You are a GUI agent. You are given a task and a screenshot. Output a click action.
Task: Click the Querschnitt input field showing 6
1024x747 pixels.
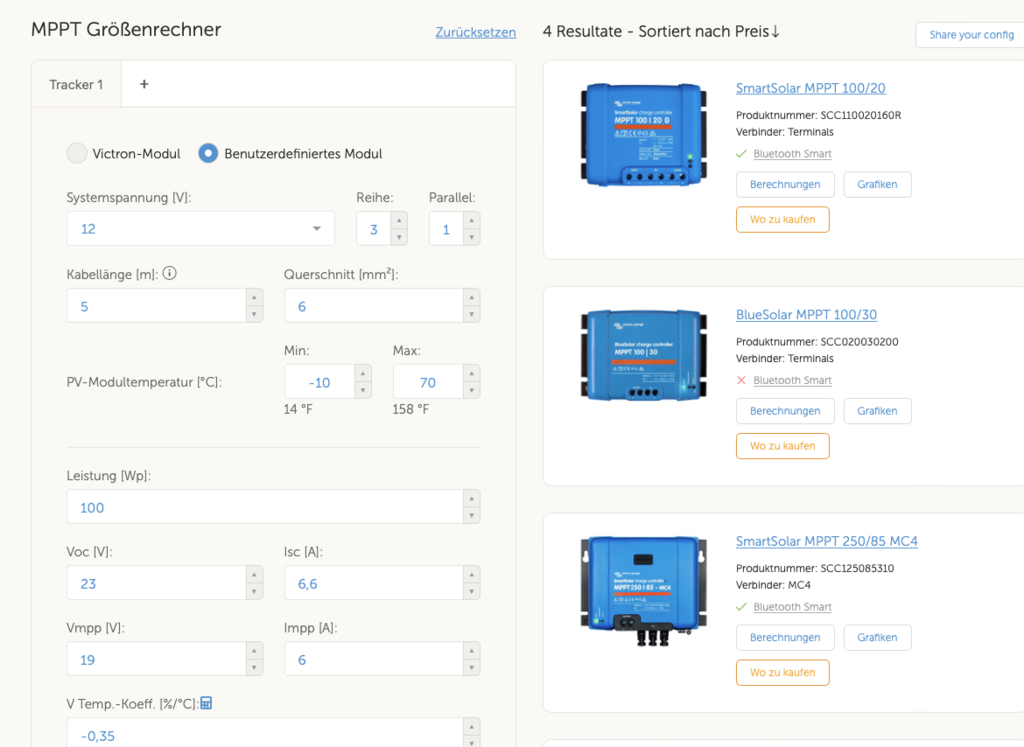(374, 306)
